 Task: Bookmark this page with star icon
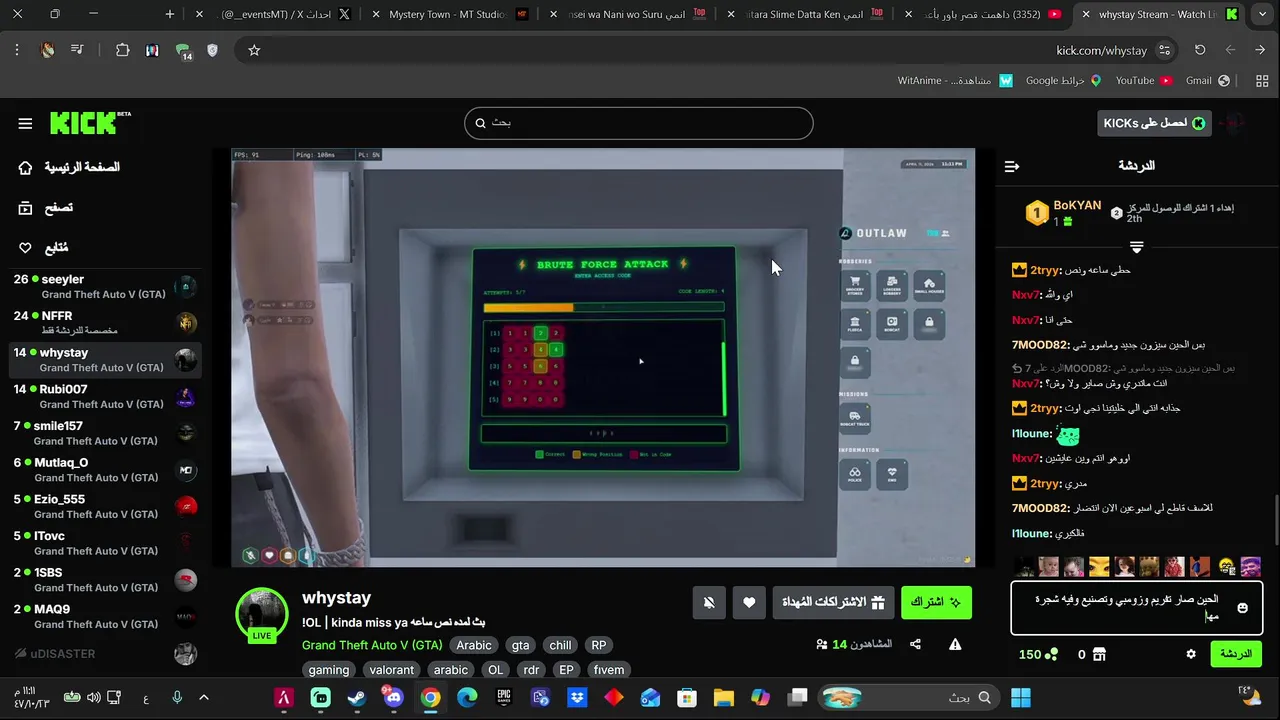pyautogui.click(x=254, y=50)
